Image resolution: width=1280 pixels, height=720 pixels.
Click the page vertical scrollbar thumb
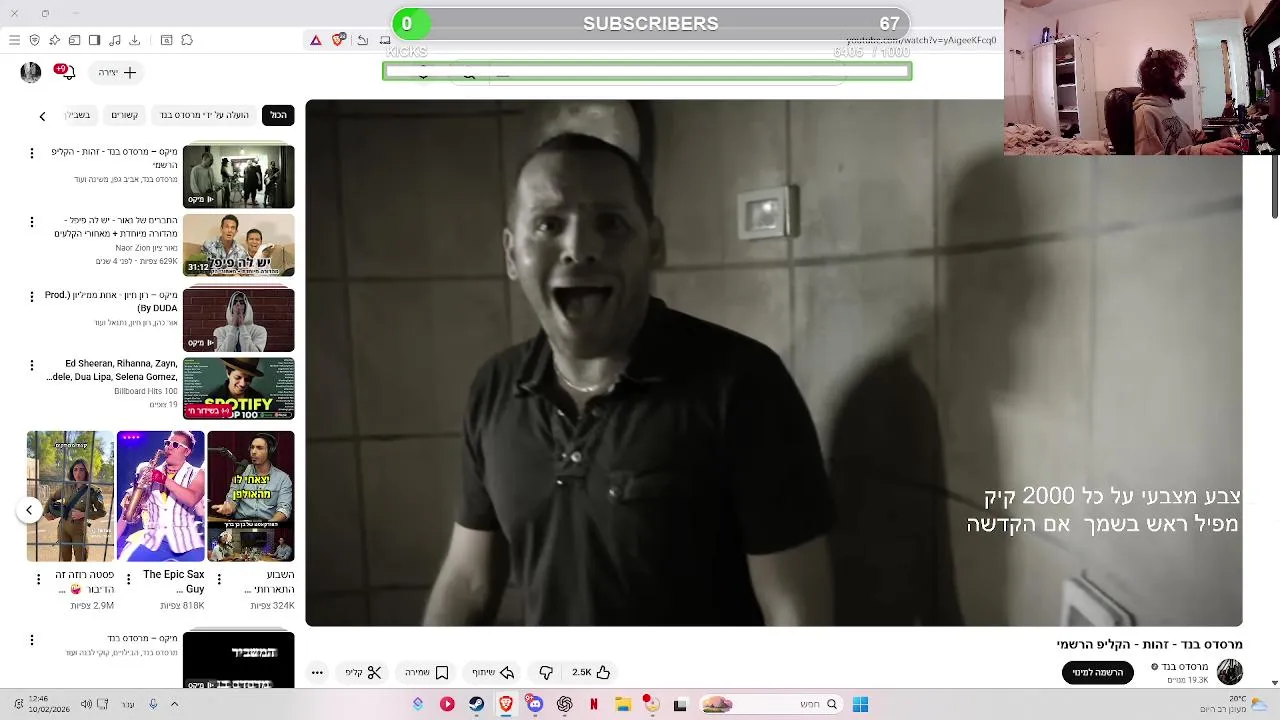pos(1275,185)
